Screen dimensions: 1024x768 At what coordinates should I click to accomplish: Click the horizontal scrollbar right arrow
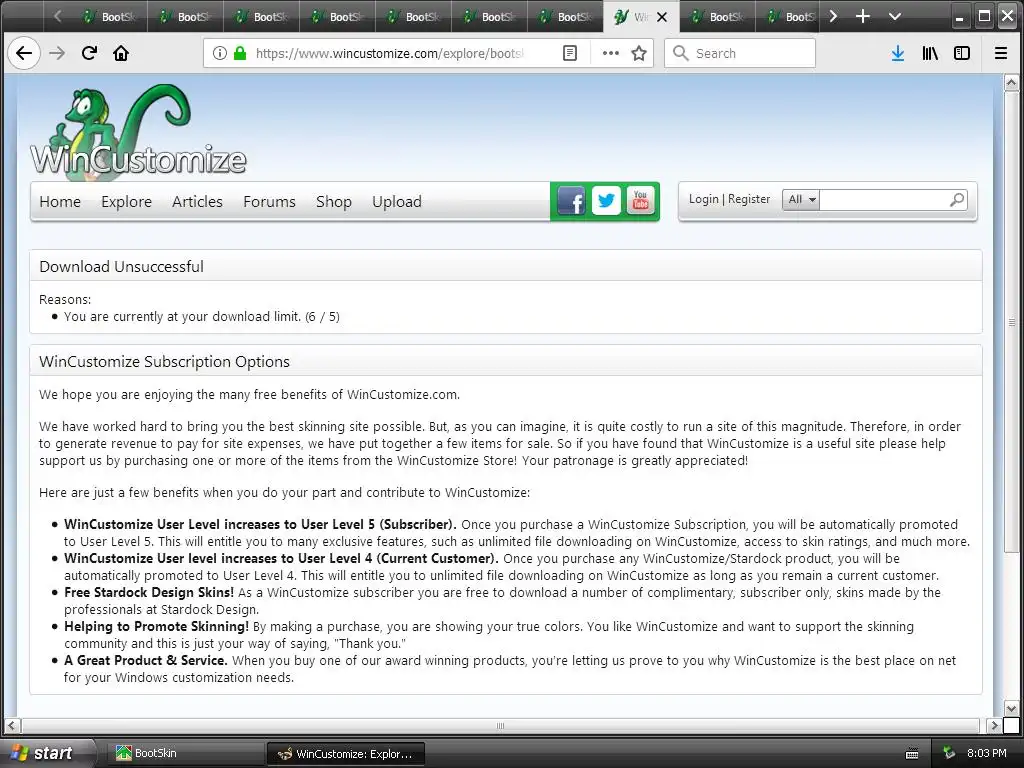click(993, 726)
